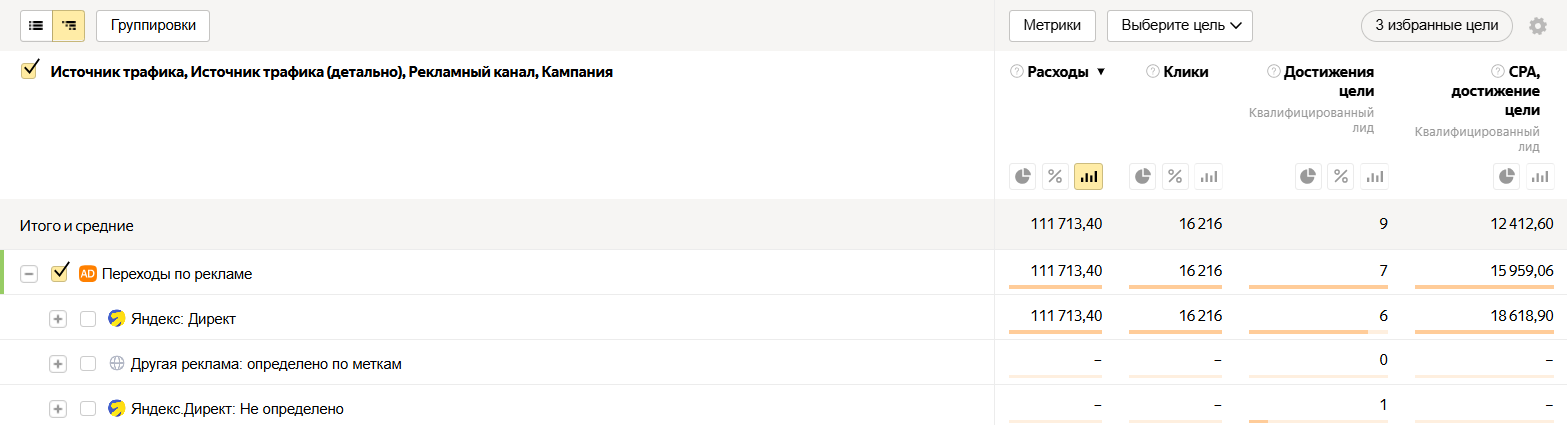Switch to flat list view icon
The width and height of the screenshot is (1567, 425).
click(x=36, y=25)
